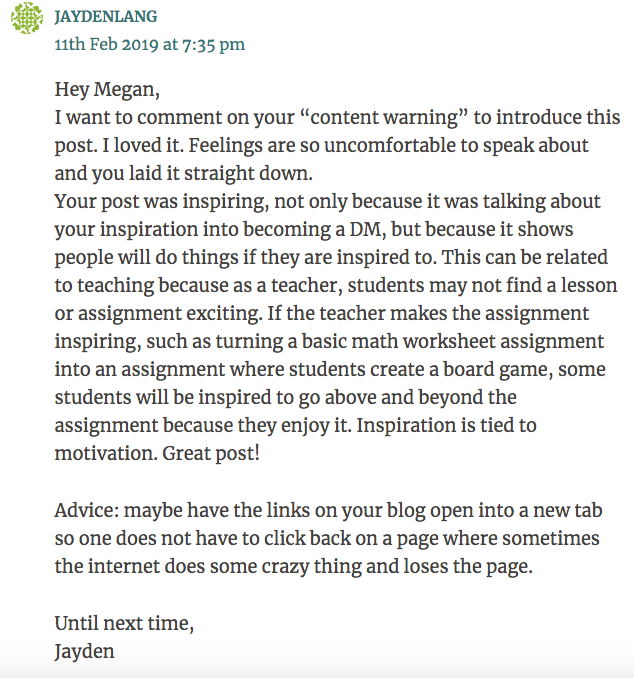Click the 'Jayden' signature at the bottom

point(84,652)
